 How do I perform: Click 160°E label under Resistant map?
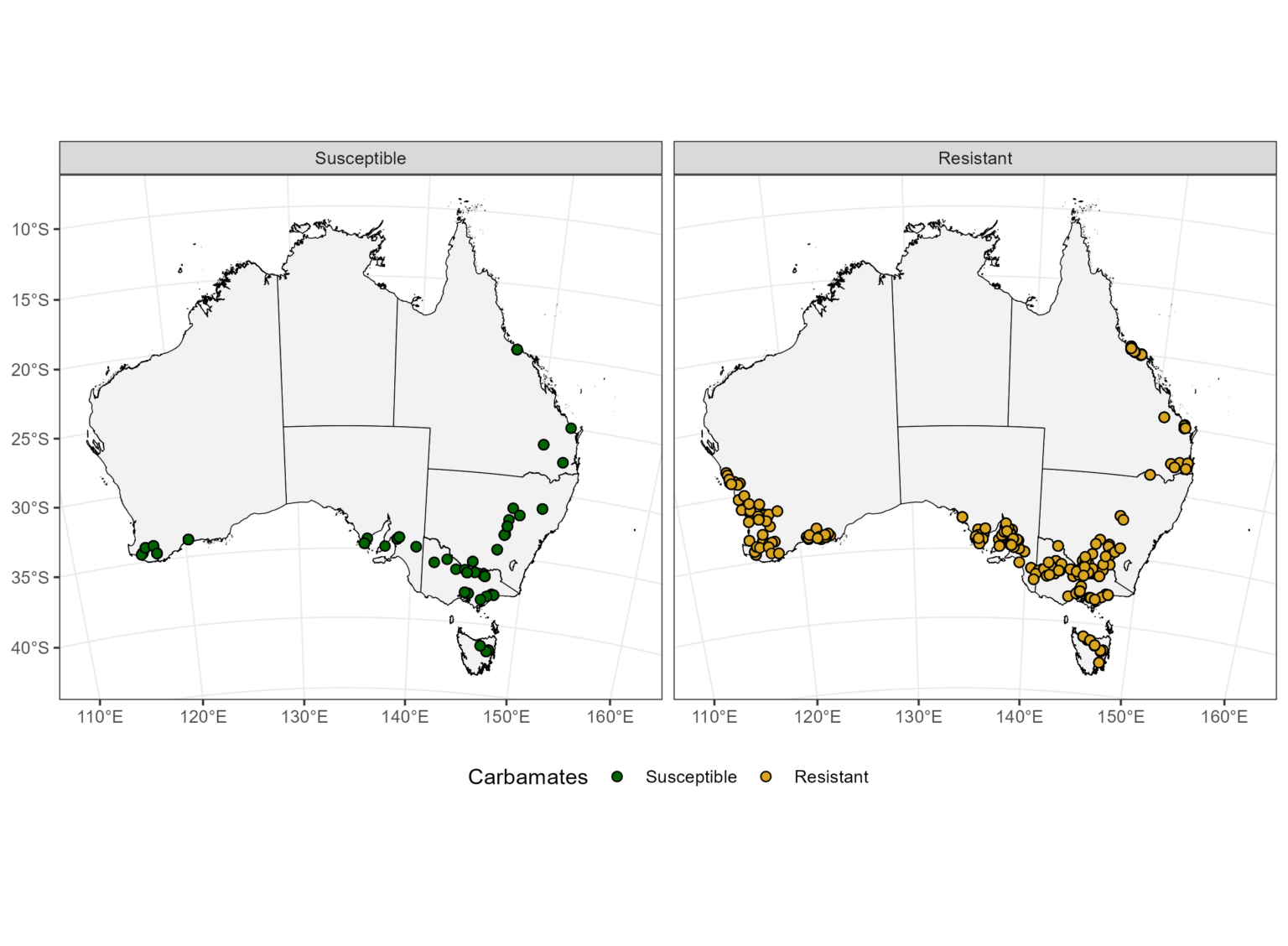(x=1224, y=717)
